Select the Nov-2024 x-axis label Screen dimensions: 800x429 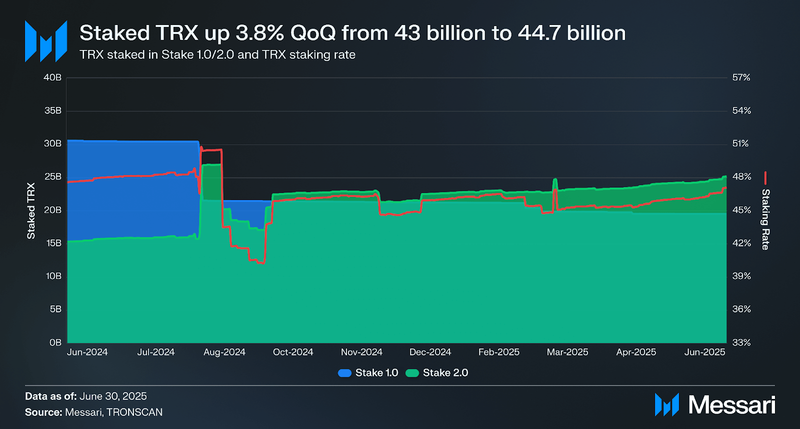click(x=362, y=352)
